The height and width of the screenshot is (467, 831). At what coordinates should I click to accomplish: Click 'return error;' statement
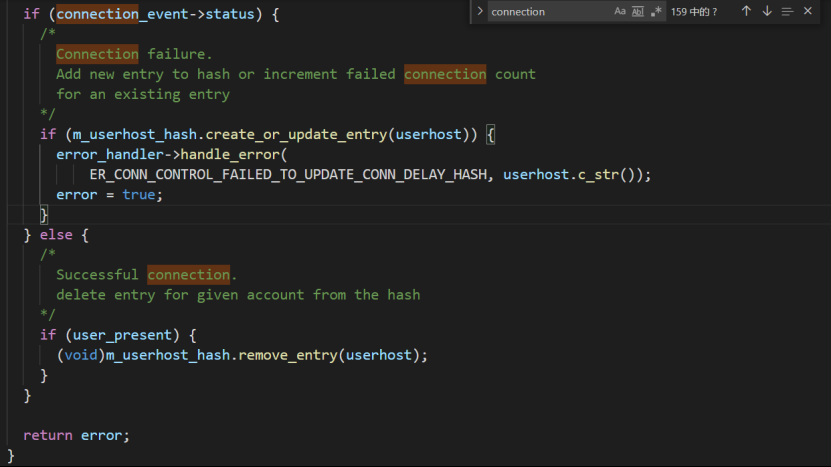pos(76,436)
